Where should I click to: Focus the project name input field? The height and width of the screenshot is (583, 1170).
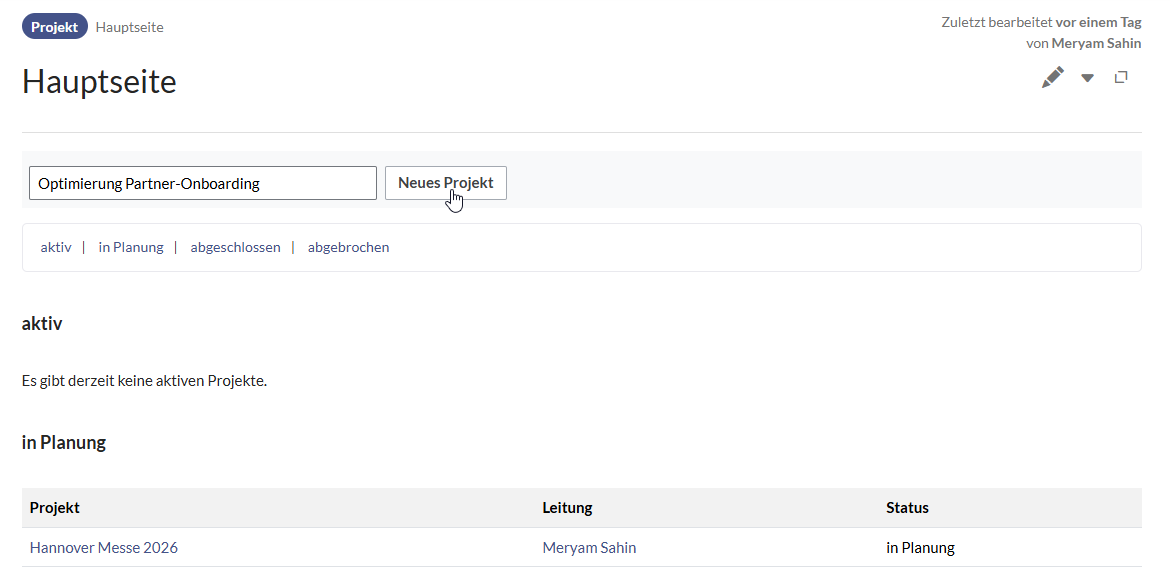(203, 183)
